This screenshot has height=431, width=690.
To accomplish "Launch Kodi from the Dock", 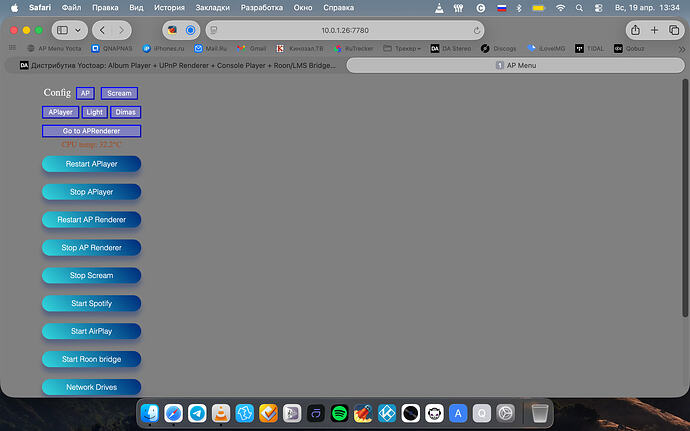I will pyautogui.click(x=387, y=413).
